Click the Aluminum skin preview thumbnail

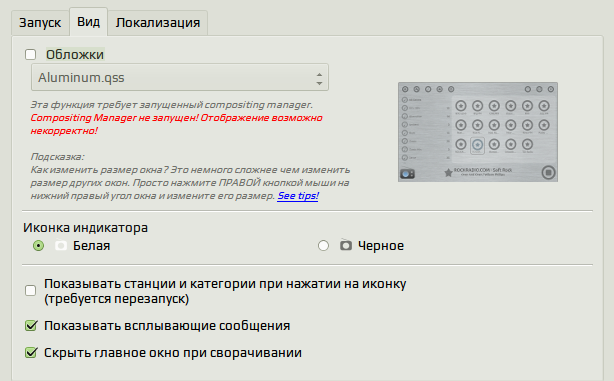(478, 132)
